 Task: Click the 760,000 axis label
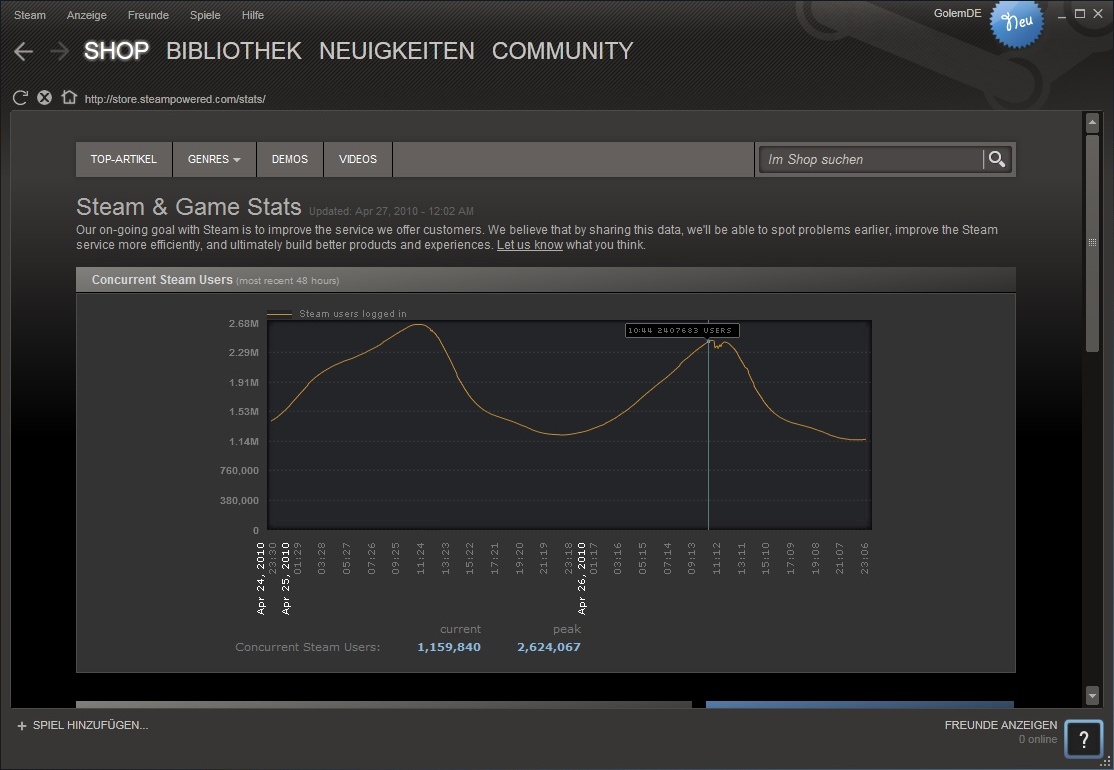pos(239,470)
